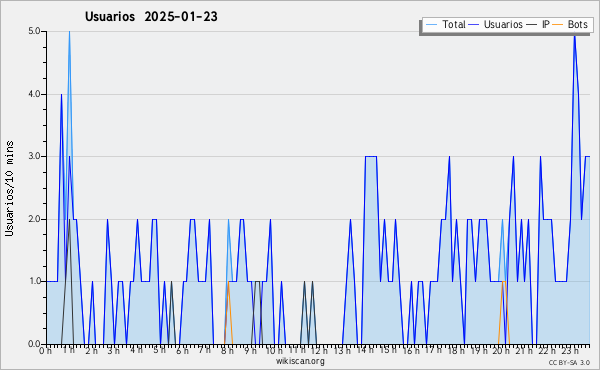Viewport: 600px width, 370px height.
Task: Click the '0.0' y-axis value
Action: pos(34,344)
